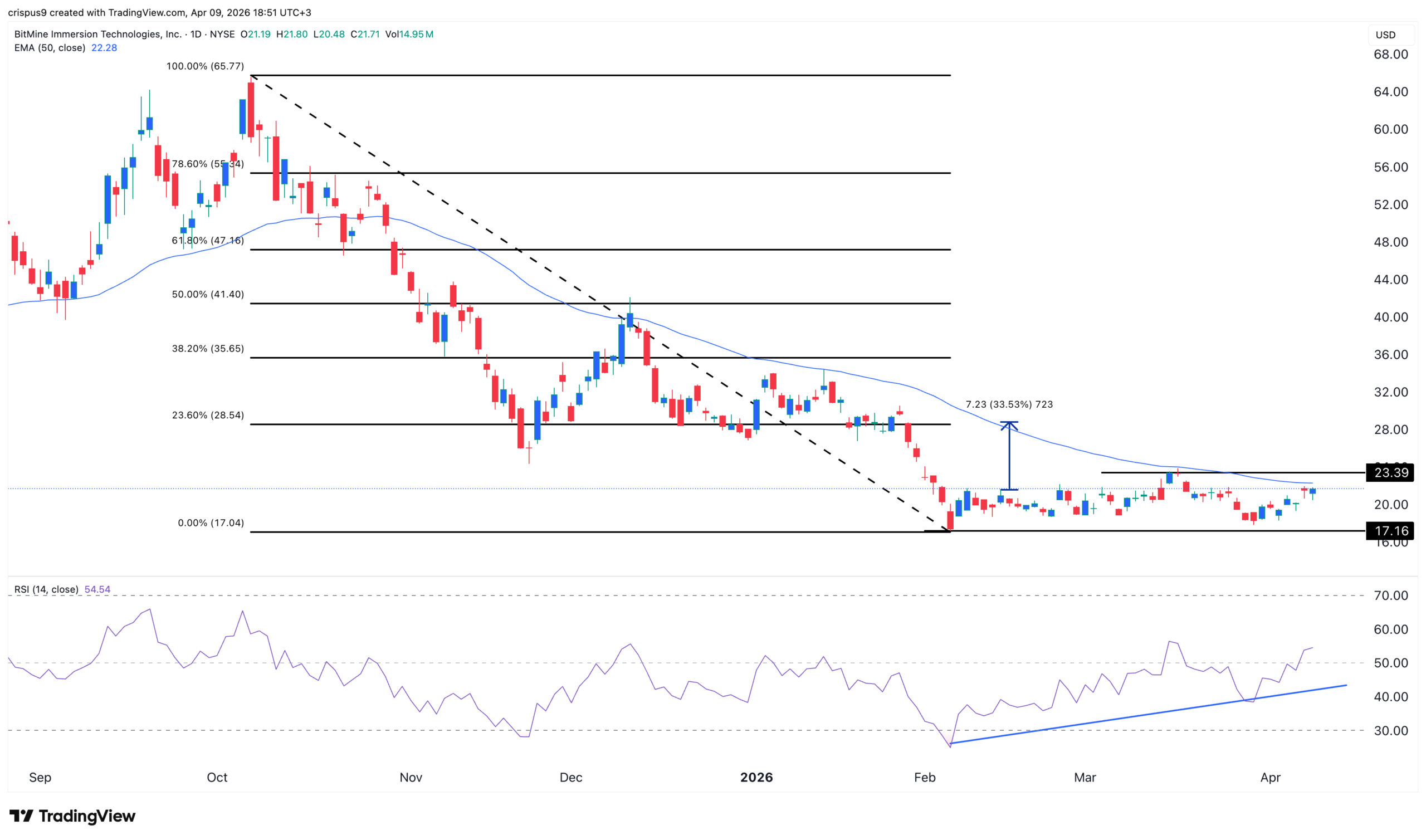Image resolution: width=1426 pixels, height=840 pixels.
Task: Click the 23.39 price label on axis
Action: click(1390, 473)
